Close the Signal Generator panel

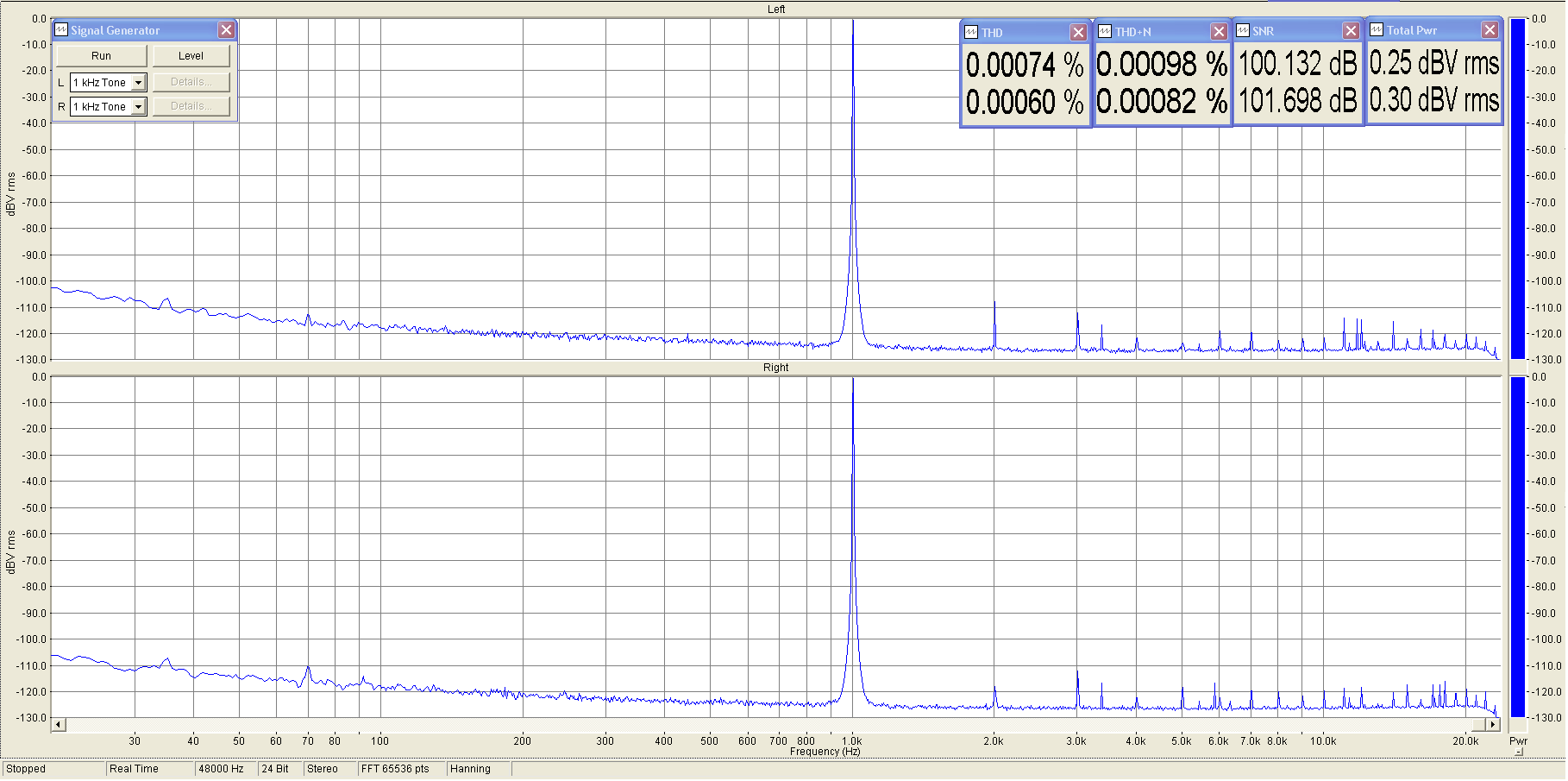coord(226,30)
